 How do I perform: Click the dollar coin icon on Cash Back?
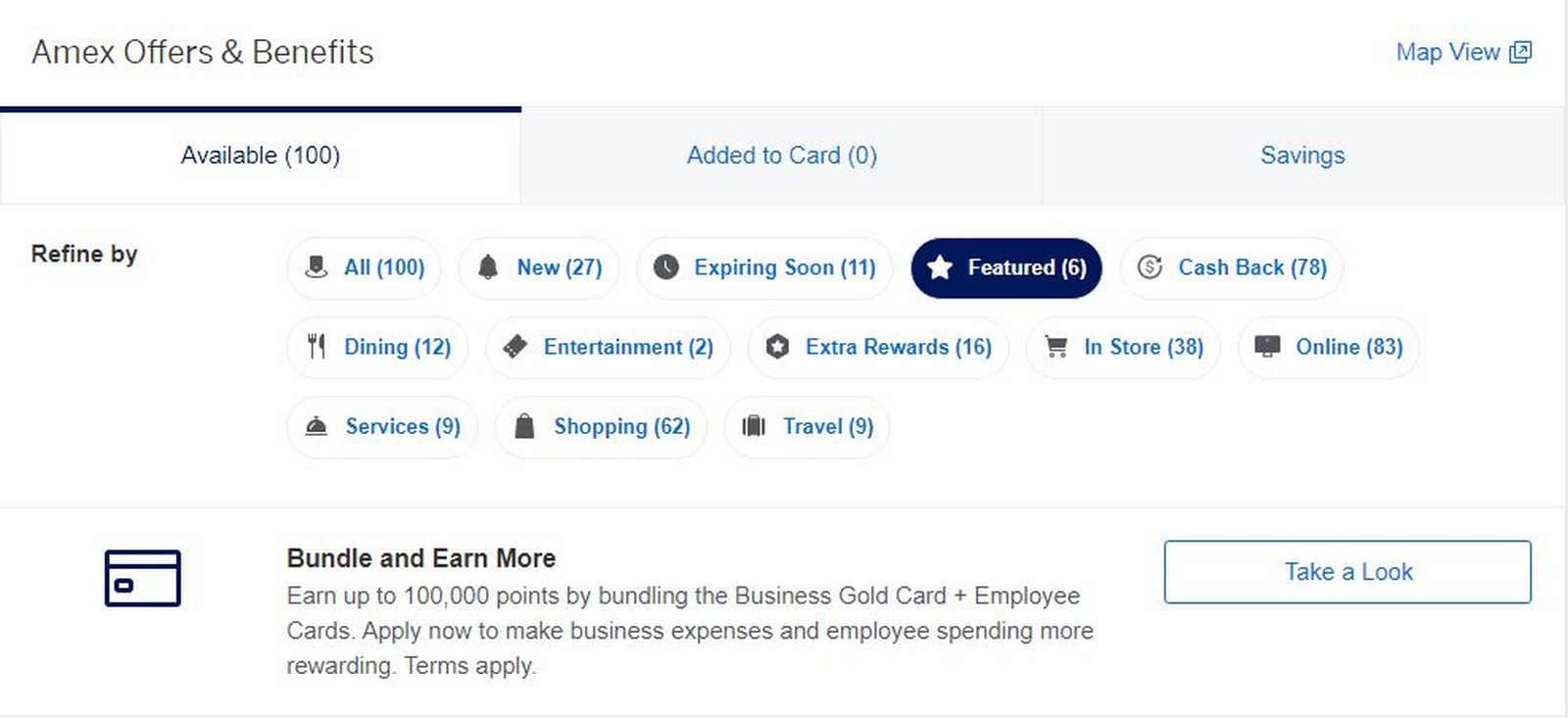pyautogui.click(x=1150, y=267)
